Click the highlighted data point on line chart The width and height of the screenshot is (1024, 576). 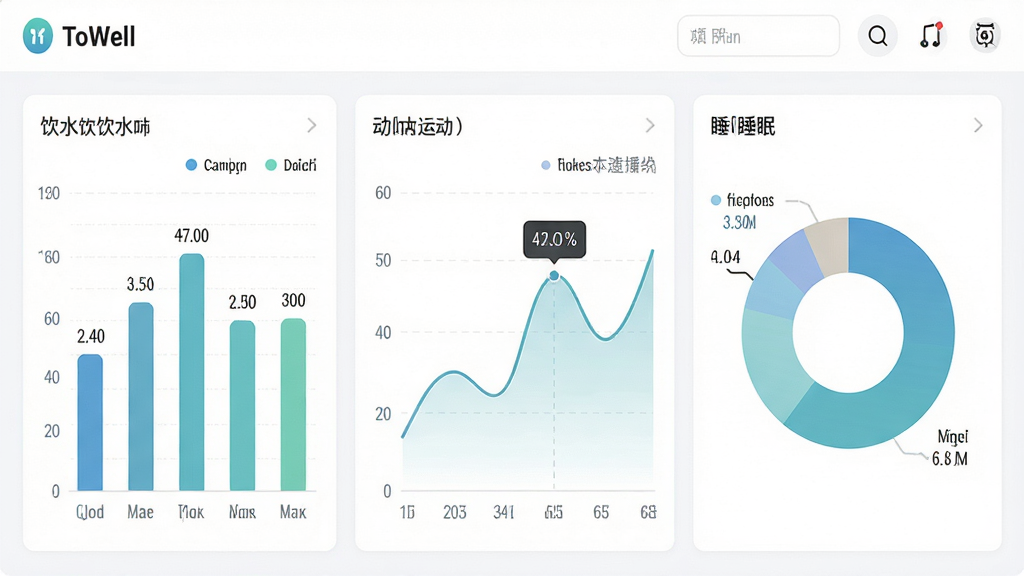tap(554, 276)
